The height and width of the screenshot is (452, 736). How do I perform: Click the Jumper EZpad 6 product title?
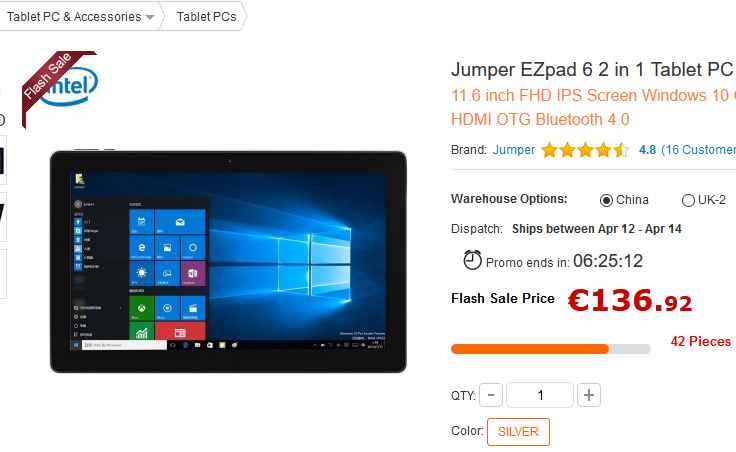pos(592,69)
